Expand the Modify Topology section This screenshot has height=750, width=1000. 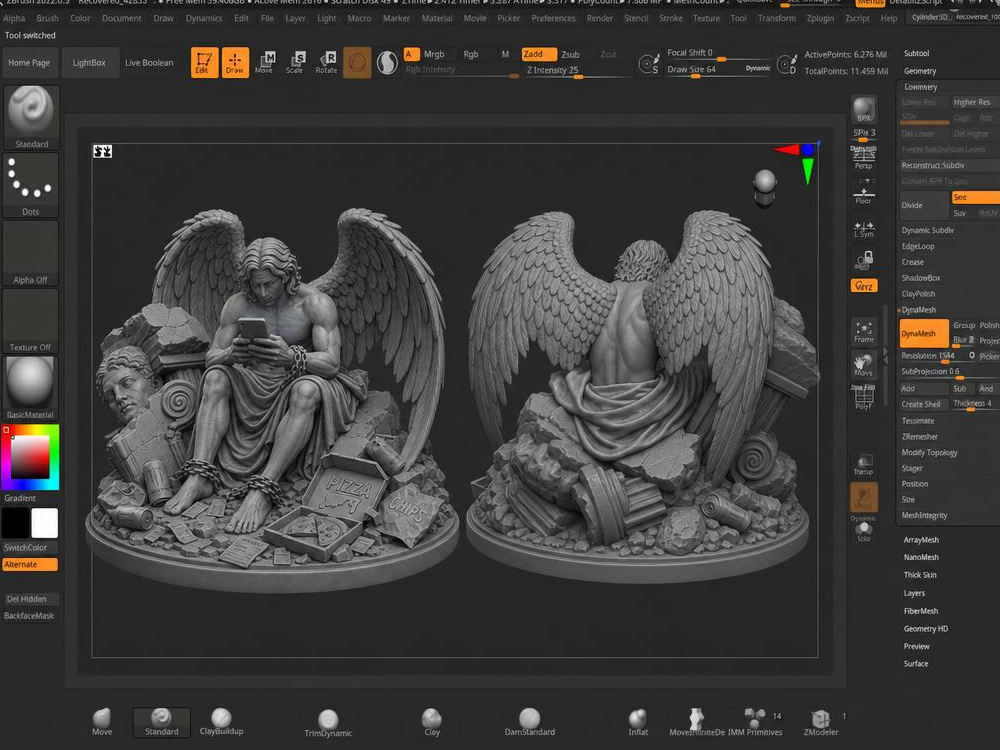pos(929,453)
